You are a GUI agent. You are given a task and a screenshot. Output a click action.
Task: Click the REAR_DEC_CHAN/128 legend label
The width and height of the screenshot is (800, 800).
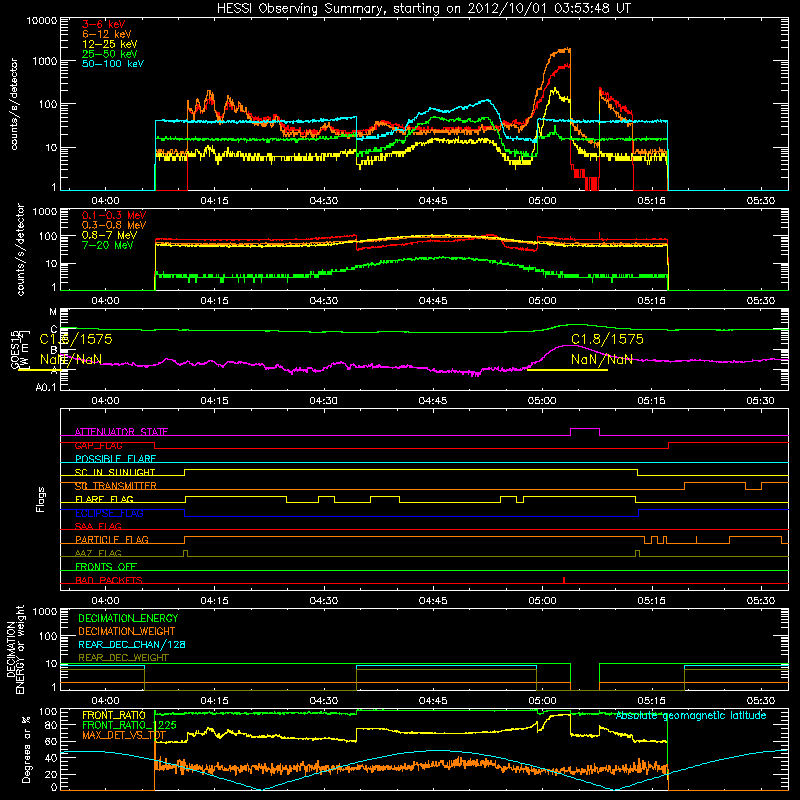132,644
